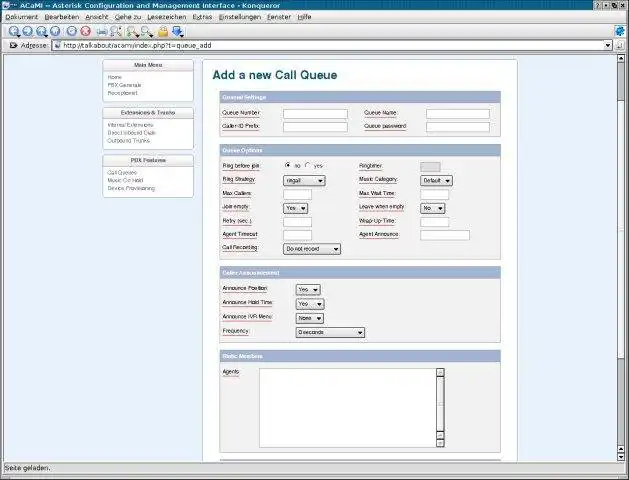Click the blue download arrow toolbar icon
Viewport: 629px width, 480px height.
point(177,31)
